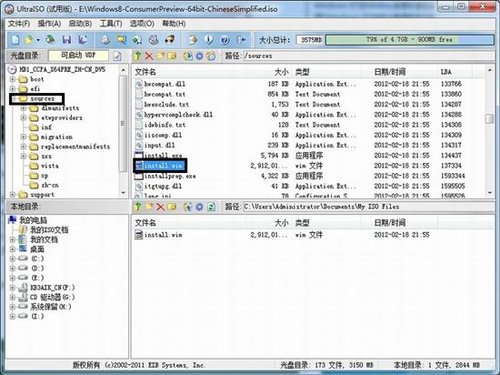Click the blue gear icon in local toolbar
This screenshot has height=375, width=500.
click(x=199, y=207)
